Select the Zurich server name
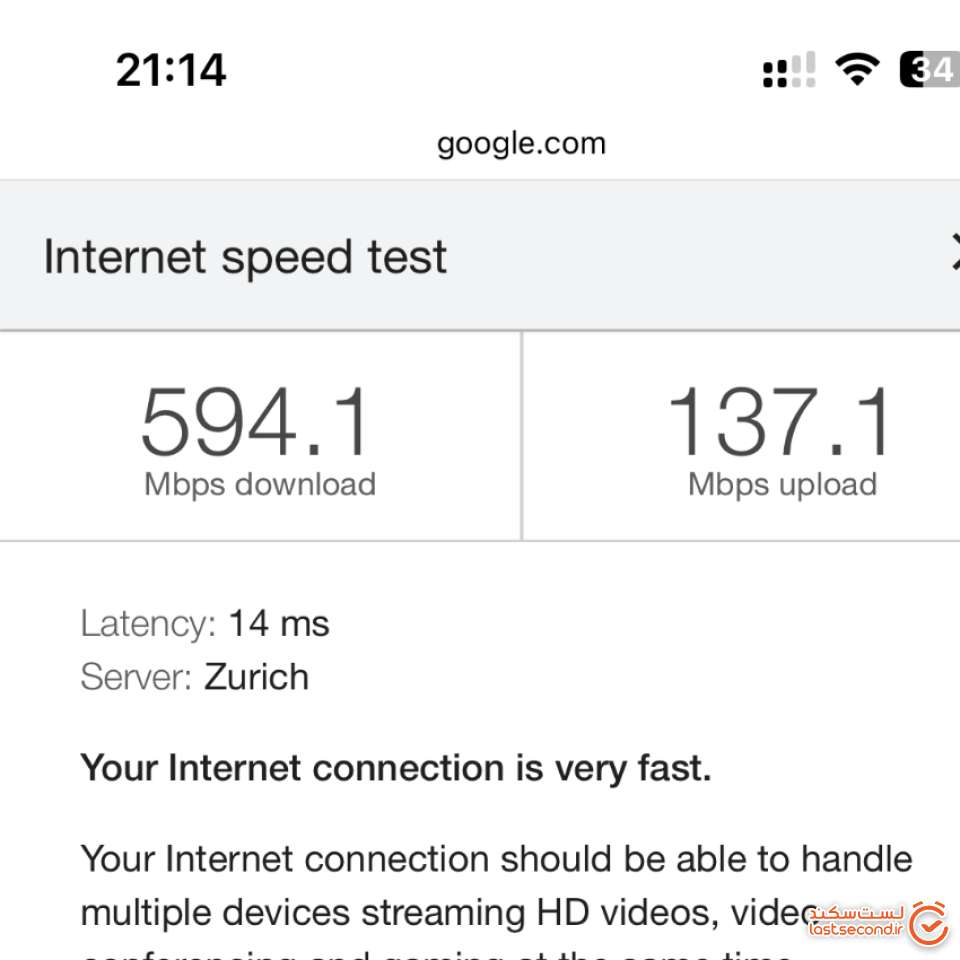This screenshot has width=960, height=960. click(257, 677)
